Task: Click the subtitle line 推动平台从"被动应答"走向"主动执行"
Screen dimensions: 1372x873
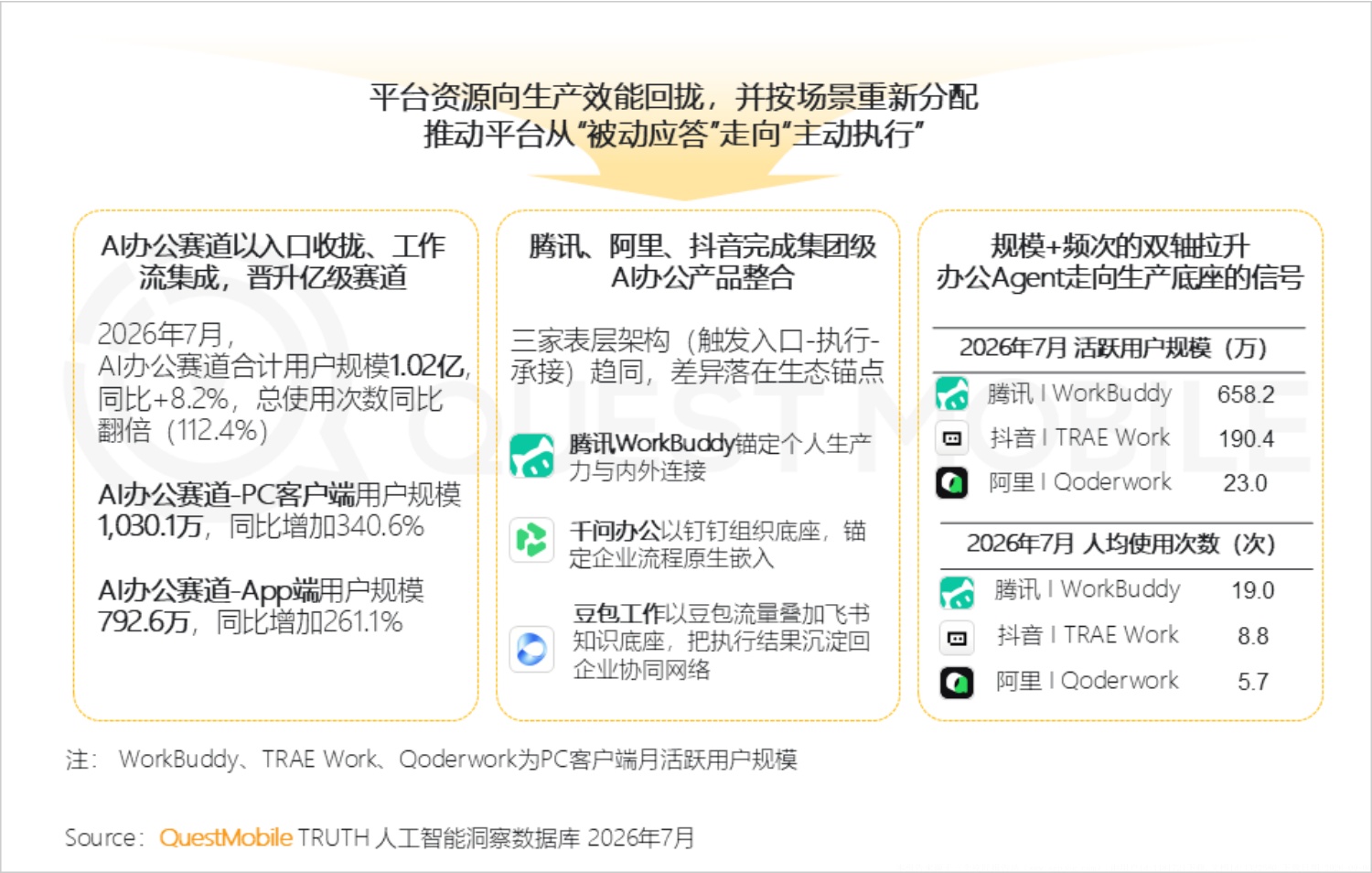Action: pyautogui.click(x=674, y=135)
